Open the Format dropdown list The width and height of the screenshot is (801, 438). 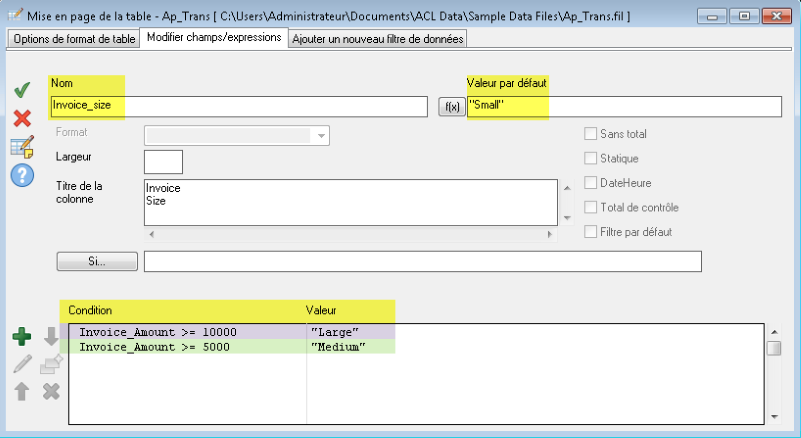click(321, 136)
